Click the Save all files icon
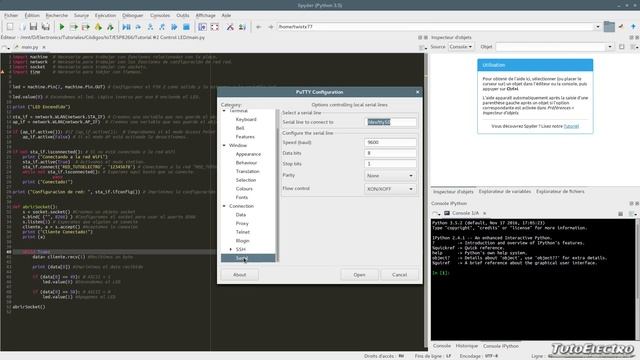This screenshot has height=360, width=640. click(x=46, y=27)
